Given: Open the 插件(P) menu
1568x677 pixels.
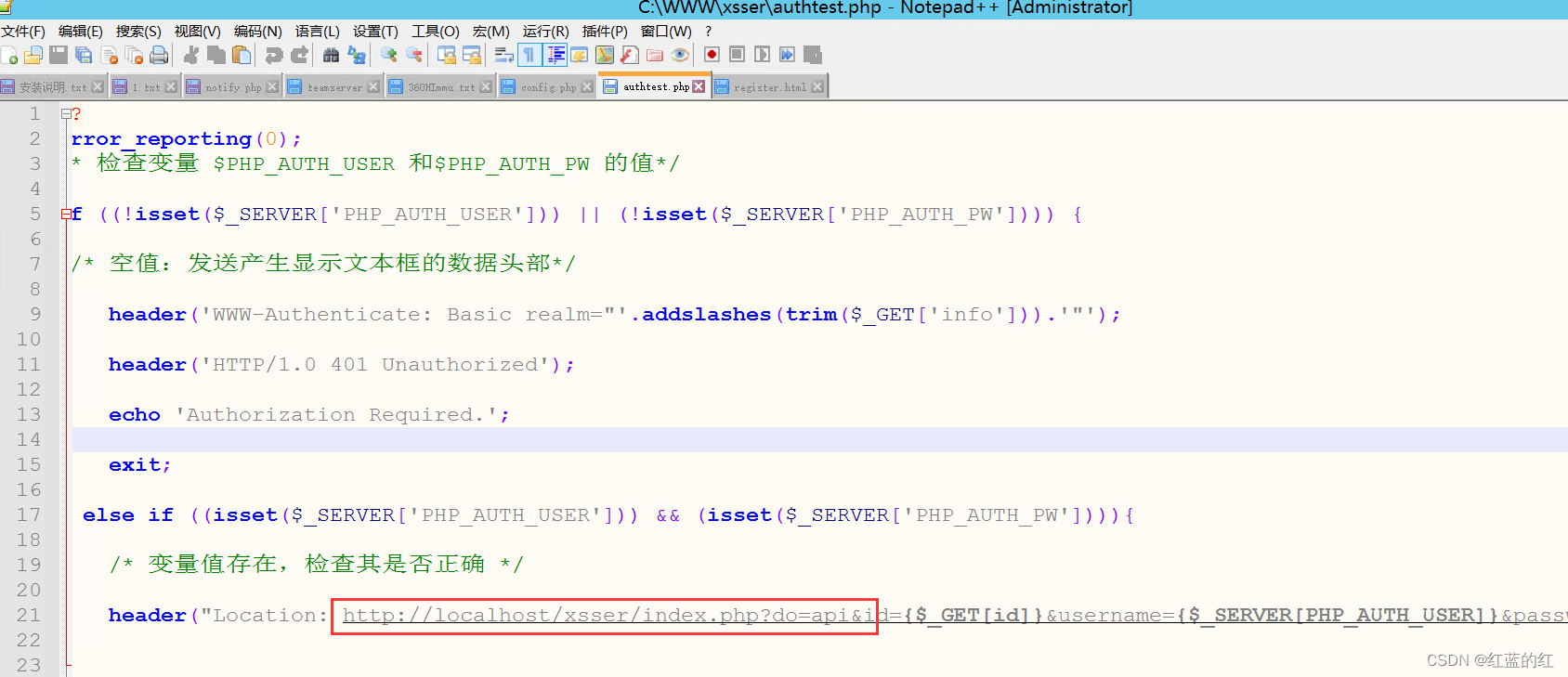Looking at the screenshot, I should pyautogui.click(x=605, y=32).
